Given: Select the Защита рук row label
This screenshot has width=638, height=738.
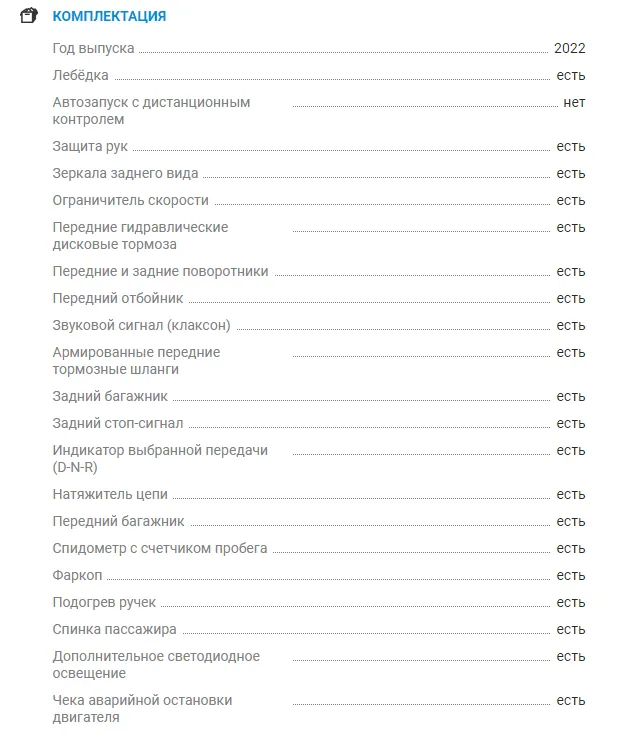Looking at the screenshot, I should (x=90, y=146).
